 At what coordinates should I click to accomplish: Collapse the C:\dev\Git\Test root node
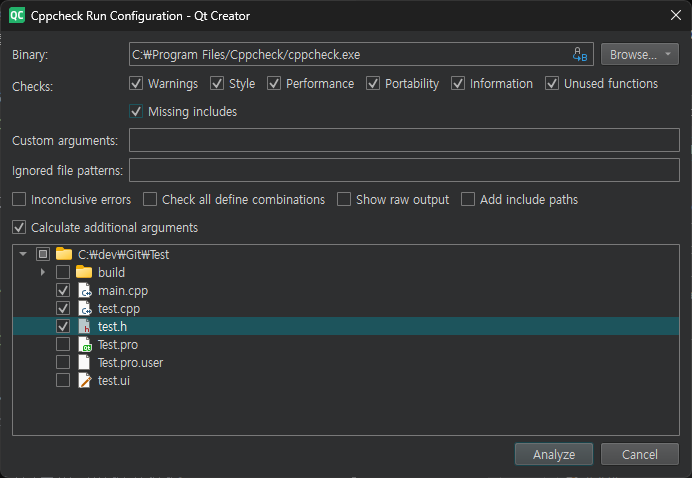pyautogui.click(x=23, y=254)
